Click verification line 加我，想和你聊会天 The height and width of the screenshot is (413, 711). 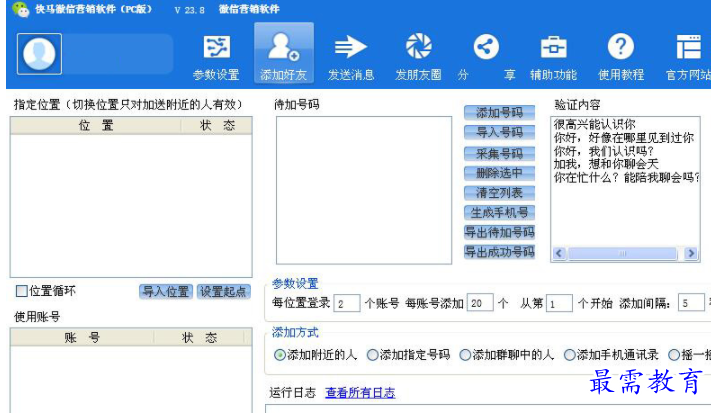606,164
